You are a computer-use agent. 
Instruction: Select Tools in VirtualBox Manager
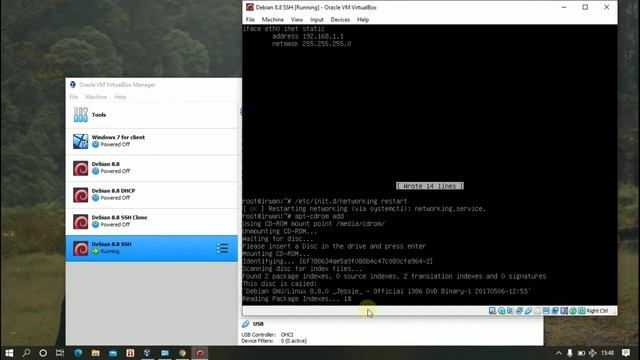pos(151,115)
